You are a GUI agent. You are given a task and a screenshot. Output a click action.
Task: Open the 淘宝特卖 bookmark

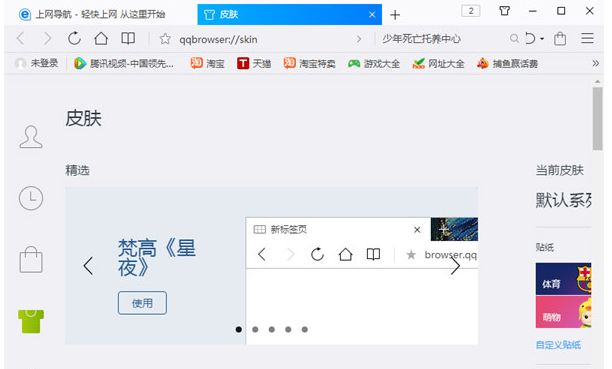310,63
